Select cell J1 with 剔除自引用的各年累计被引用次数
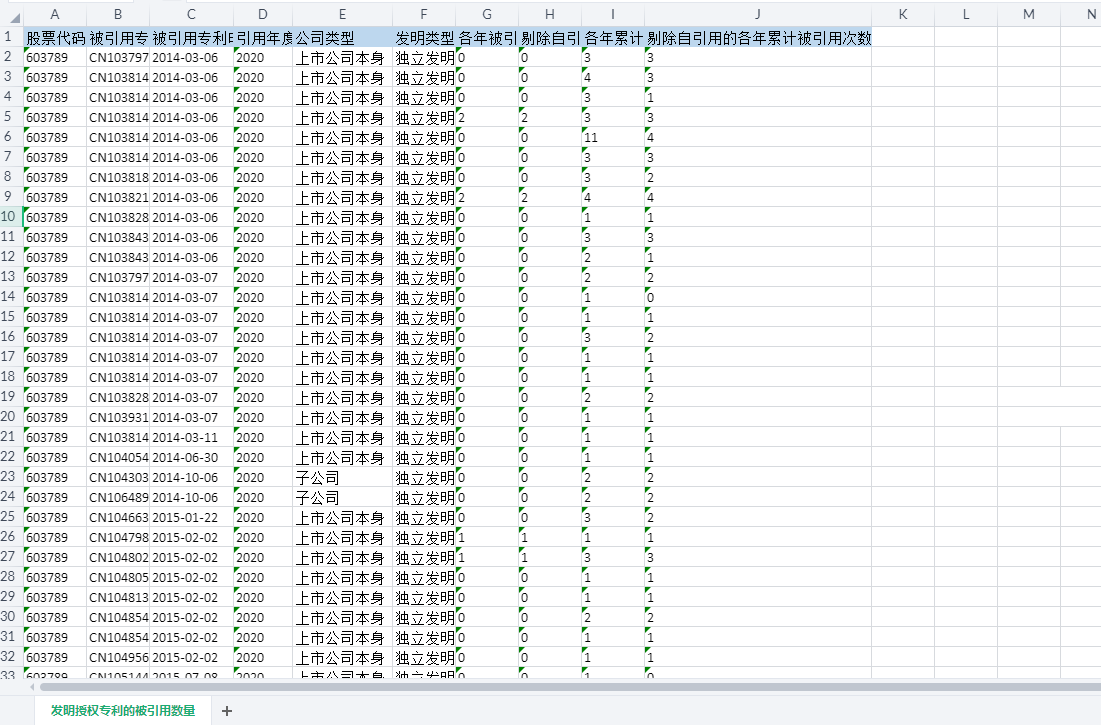 (x=757, y=38)
